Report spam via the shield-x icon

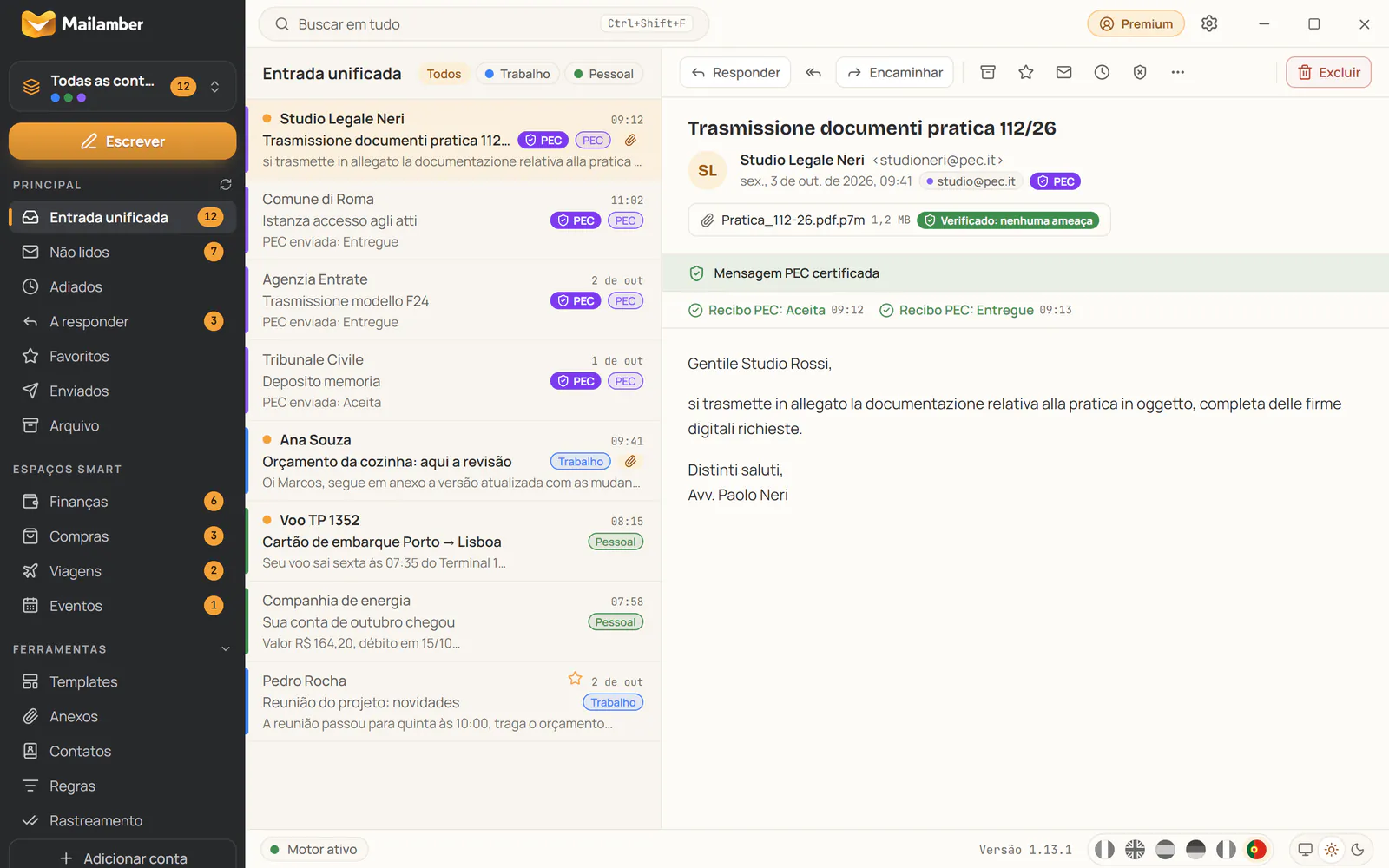click(1140, 73)
